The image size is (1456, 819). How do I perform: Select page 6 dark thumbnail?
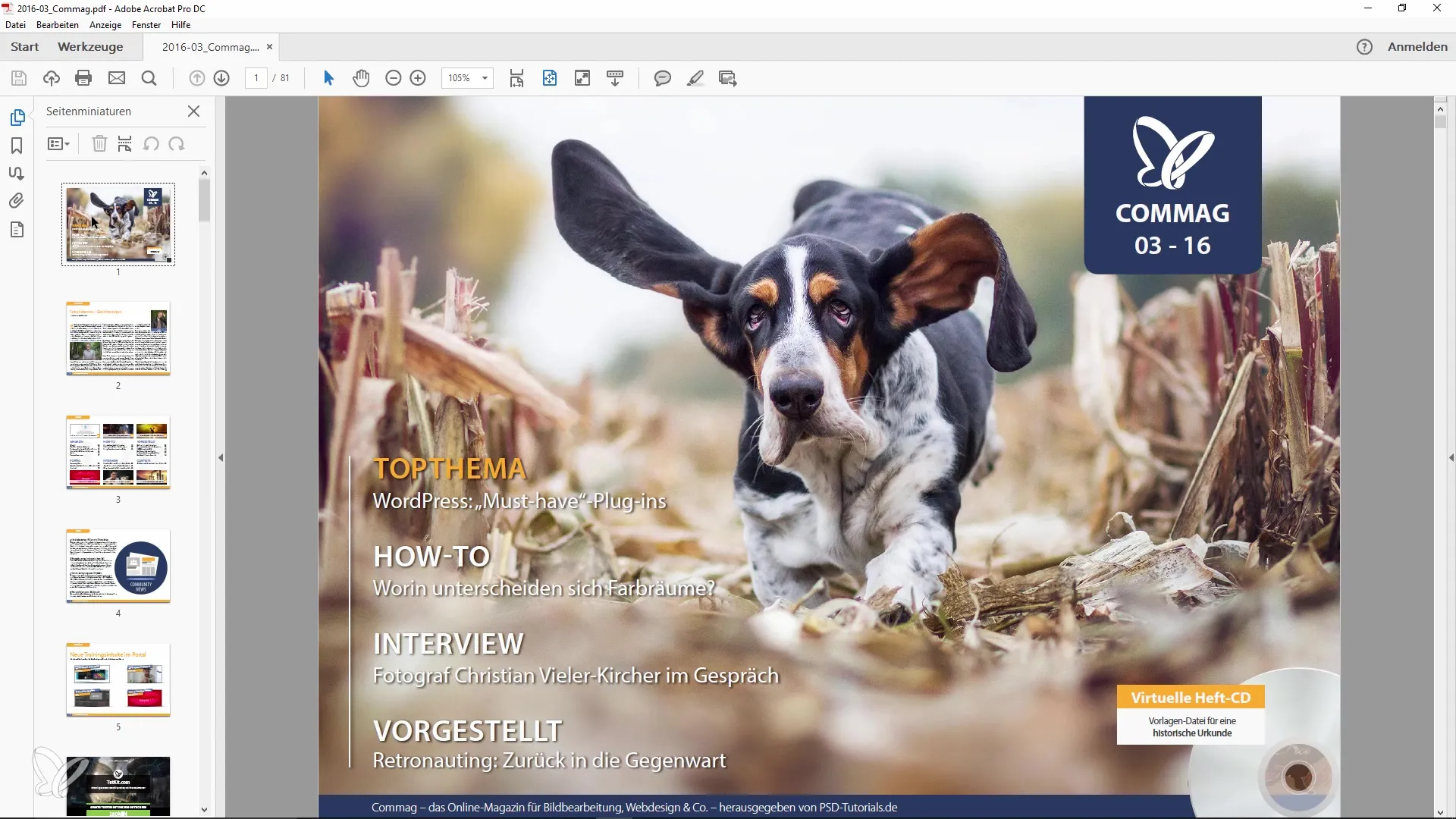click(x=118, y=786)
